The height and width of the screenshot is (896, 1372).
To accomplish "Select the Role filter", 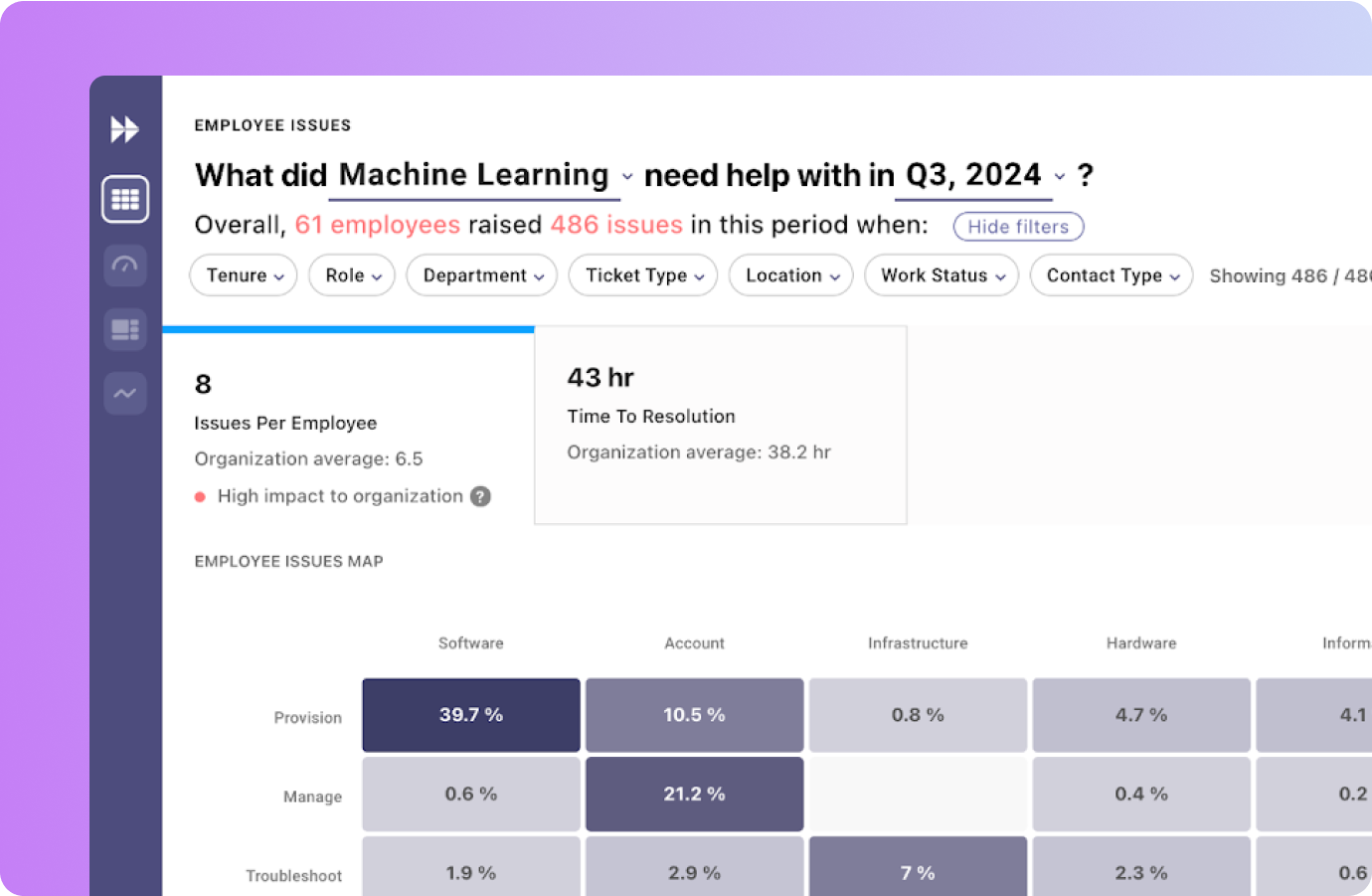I will click(x=351, y=275).
